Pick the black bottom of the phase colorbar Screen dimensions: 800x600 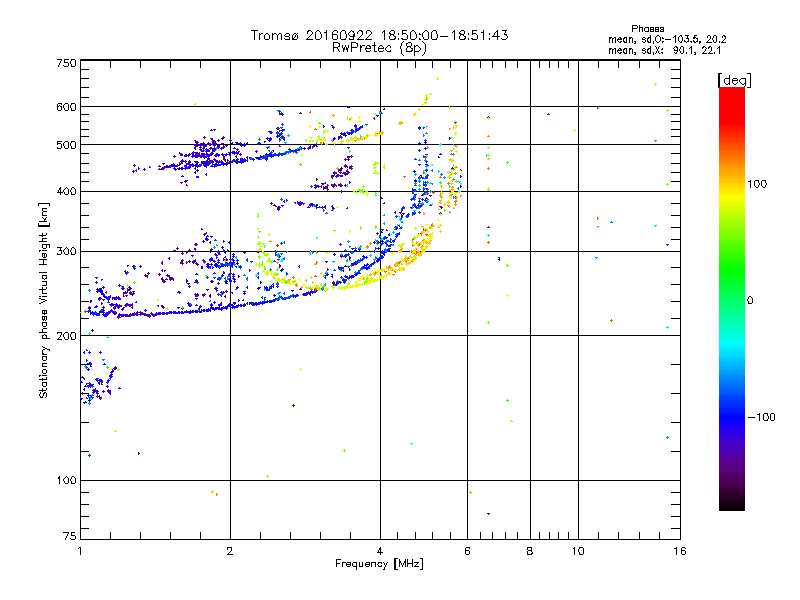pos(732,503)
